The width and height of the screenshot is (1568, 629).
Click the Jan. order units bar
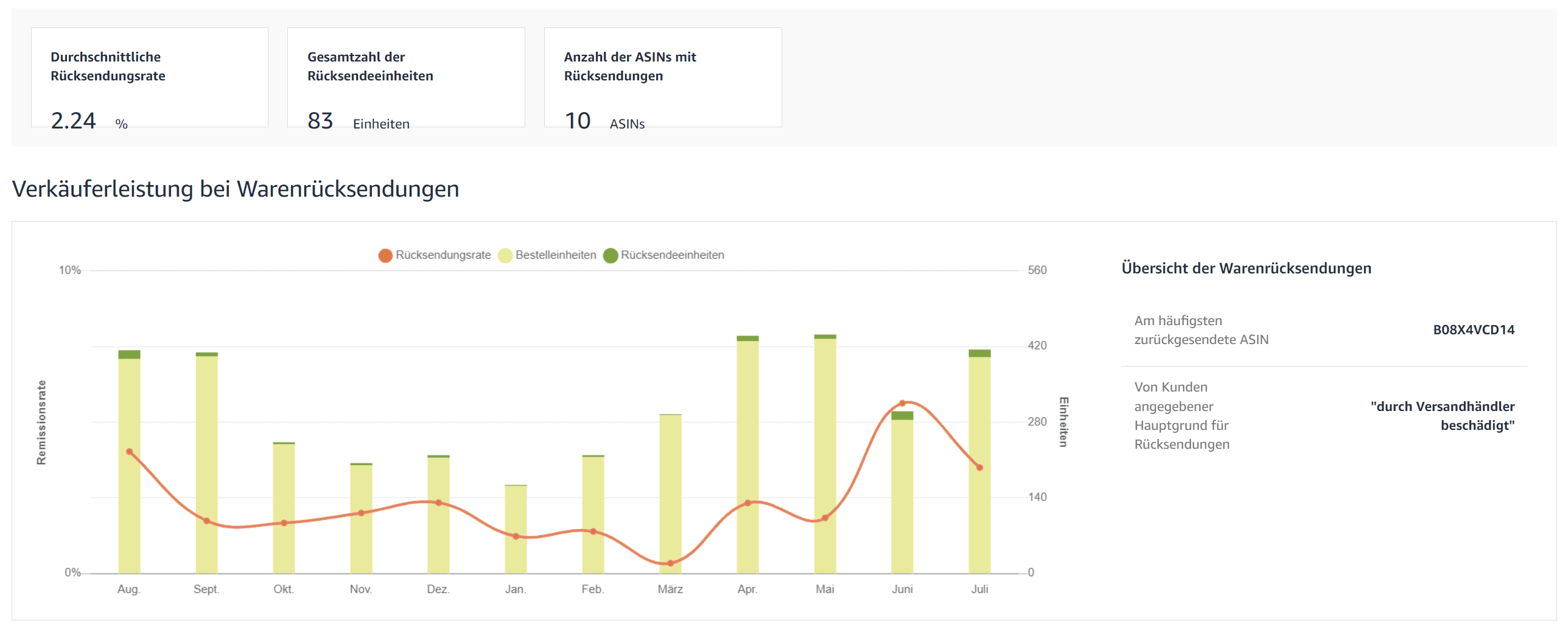click(516, 529)
